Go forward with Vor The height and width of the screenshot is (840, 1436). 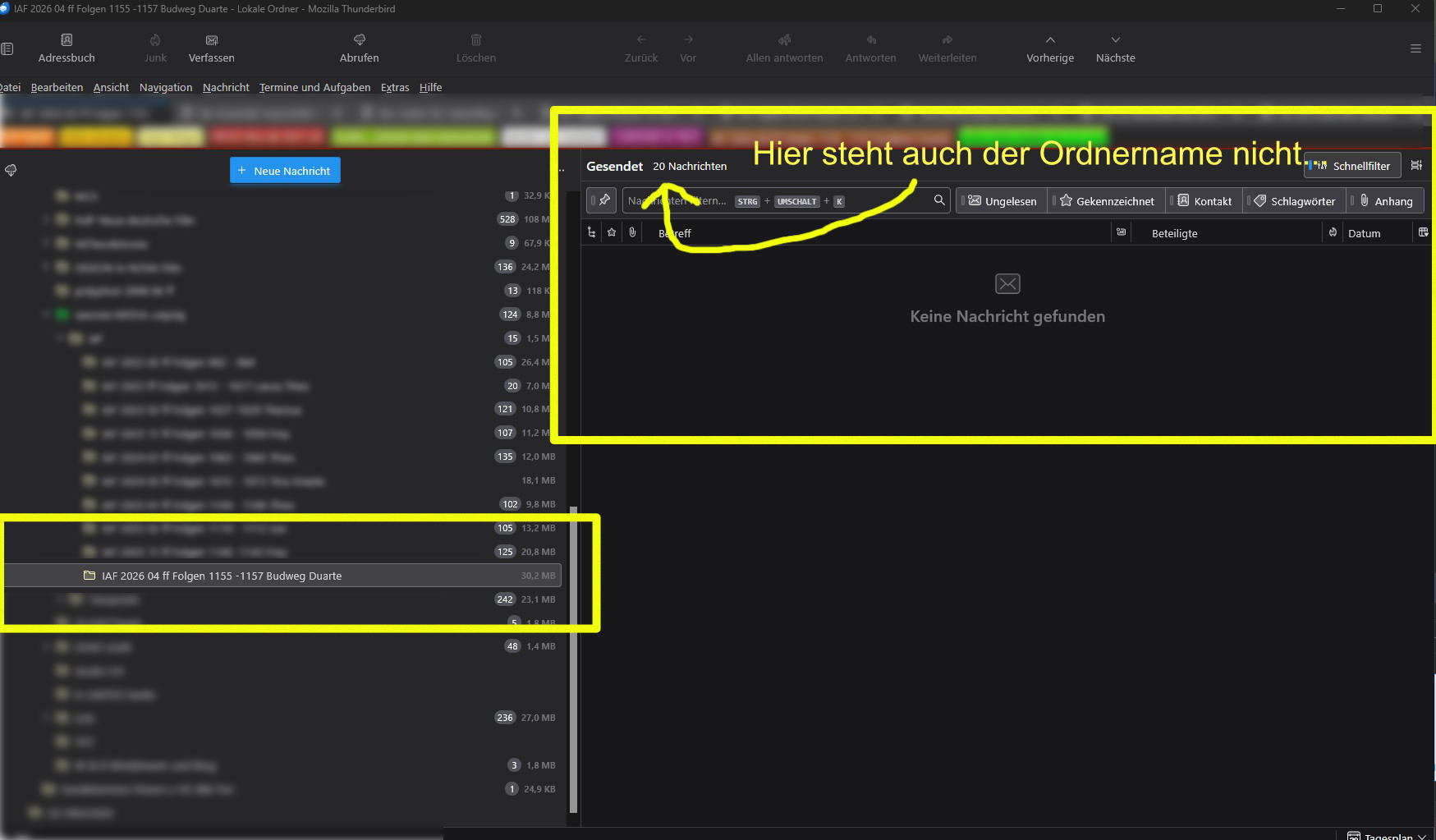point(688,48)
